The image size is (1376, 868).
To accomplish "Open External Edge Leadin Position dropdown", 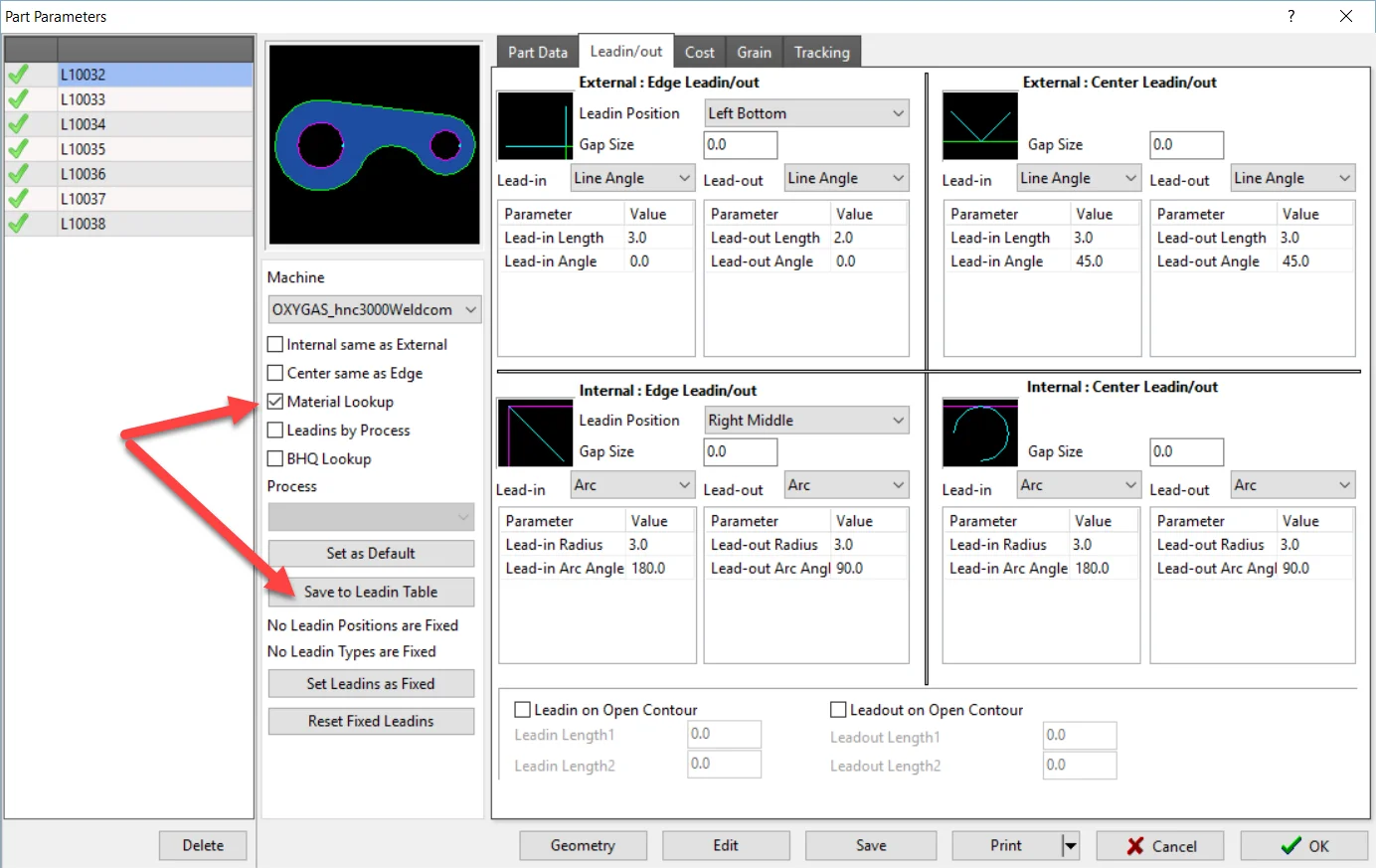I will (x=806, y=113).
